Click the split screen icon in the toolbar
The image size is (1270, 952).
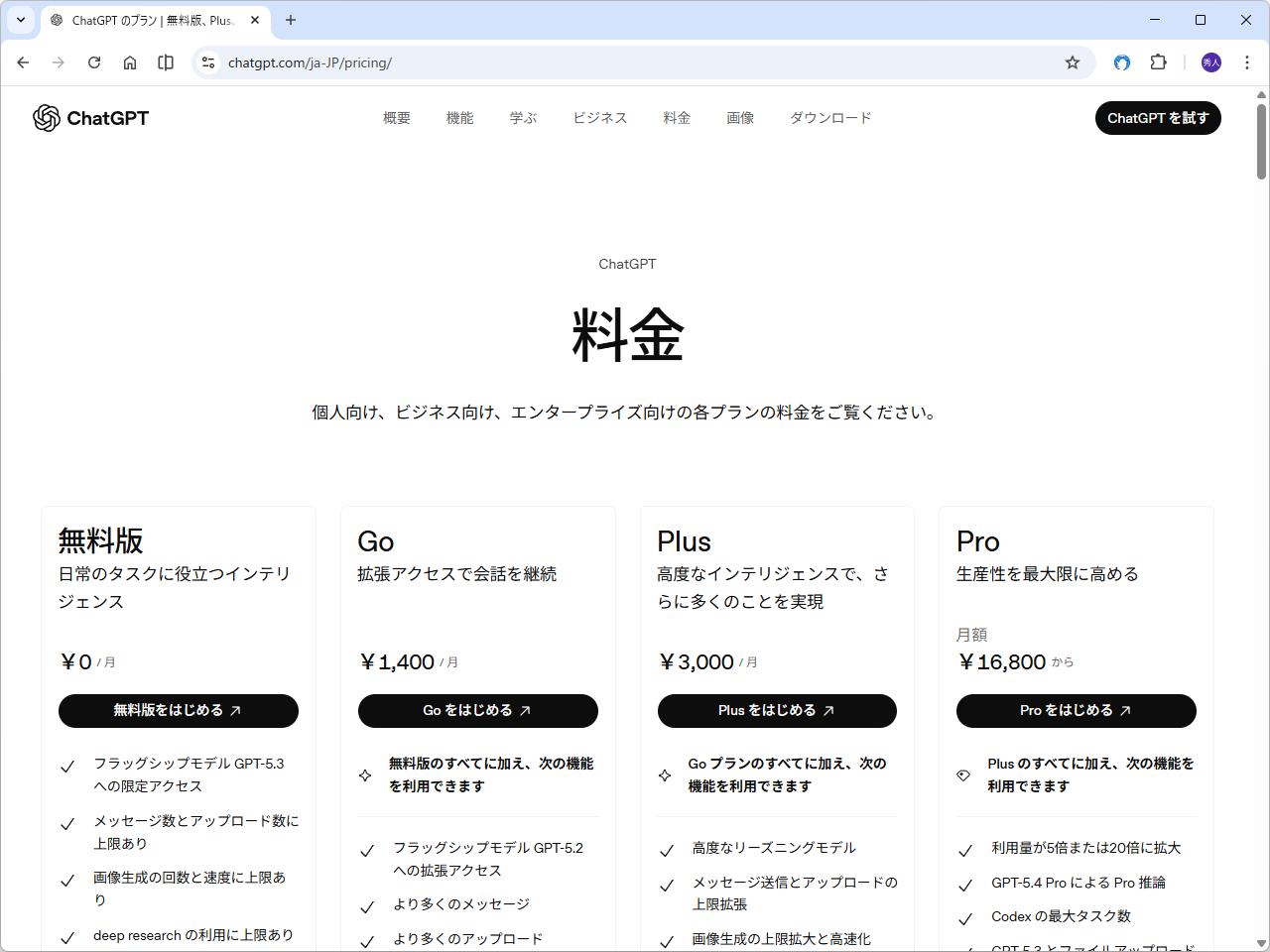[x=165, y=62]
